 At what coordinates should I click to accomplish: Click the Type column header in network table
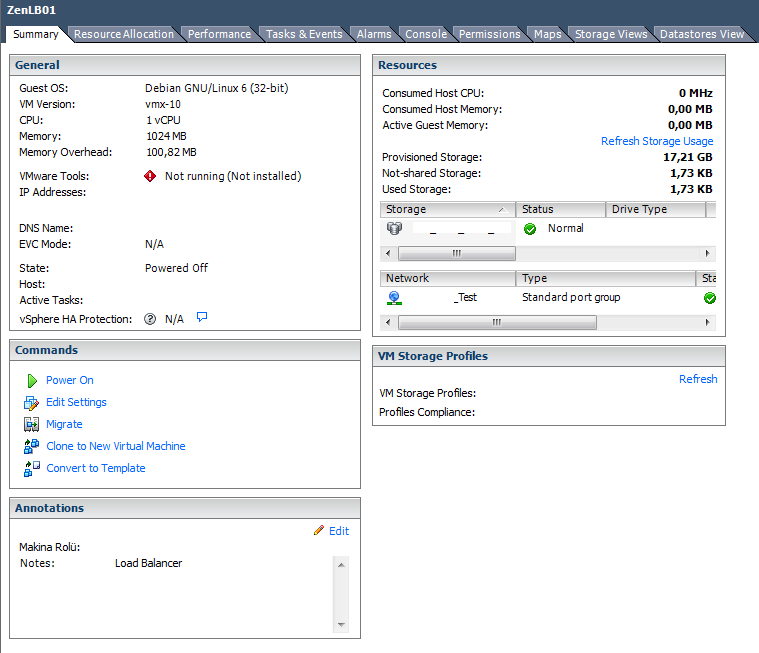coord(606,278)
